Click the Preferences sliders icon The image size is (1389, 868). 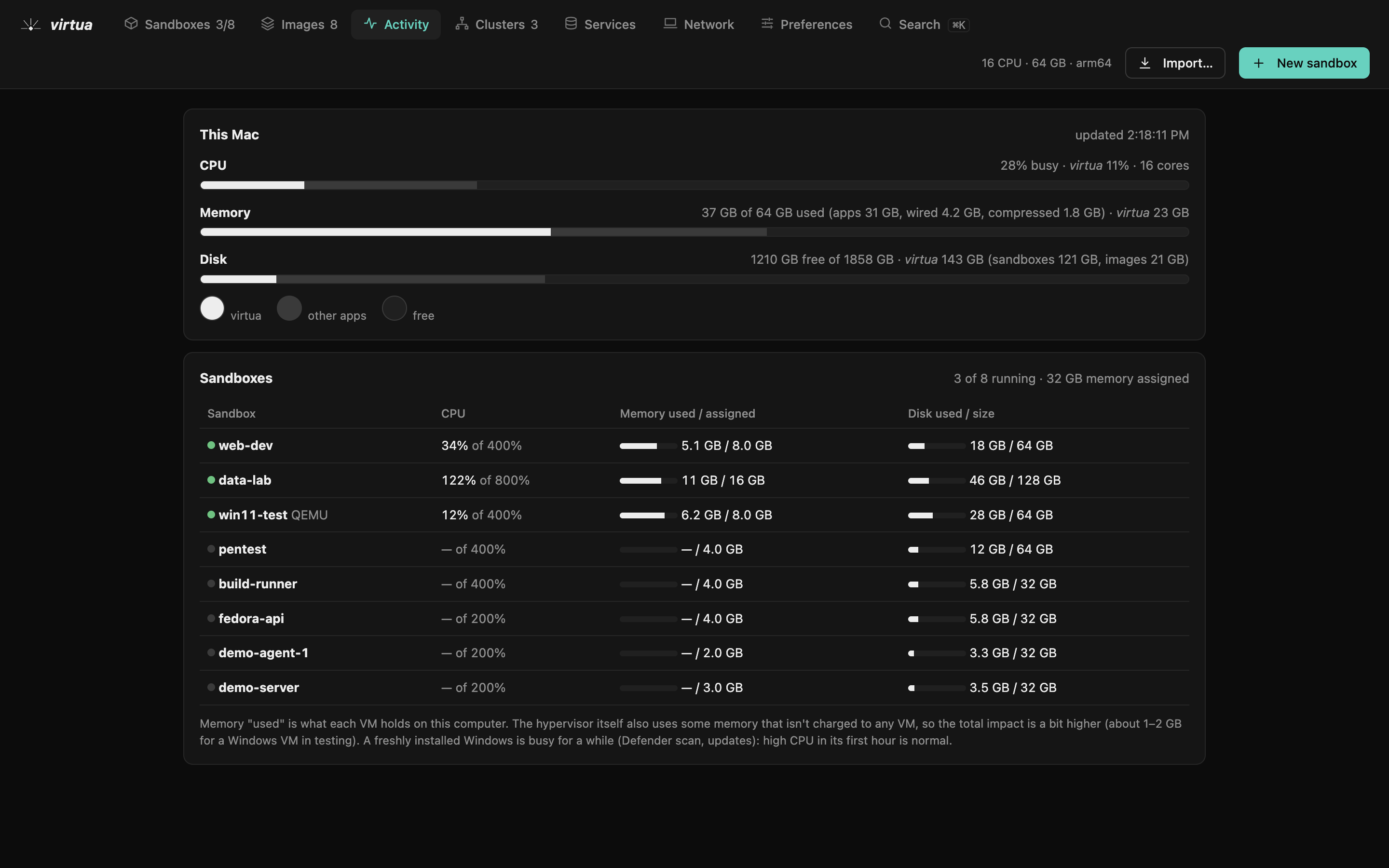(x=767, y=24)
